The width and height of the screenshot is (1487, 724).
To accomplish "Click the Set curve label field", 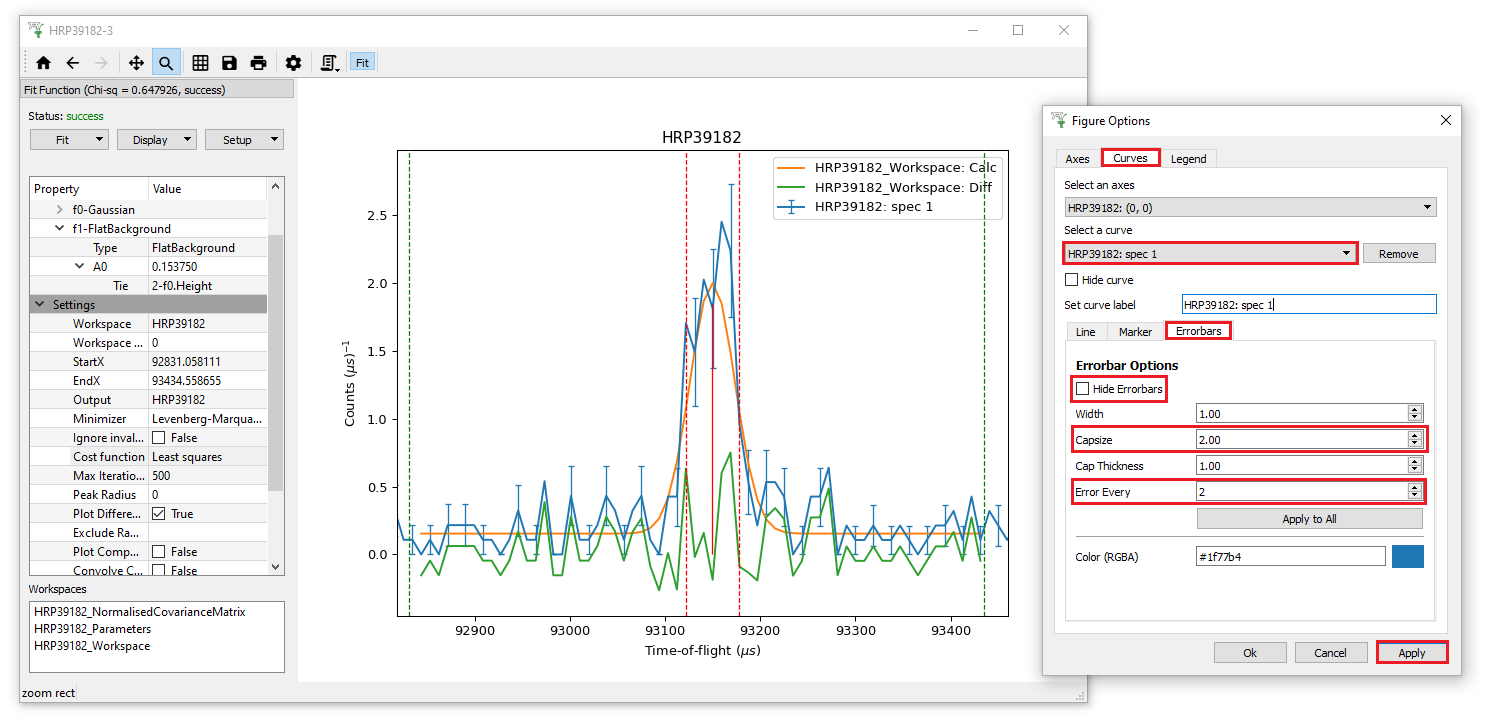I will (1308, 305).
